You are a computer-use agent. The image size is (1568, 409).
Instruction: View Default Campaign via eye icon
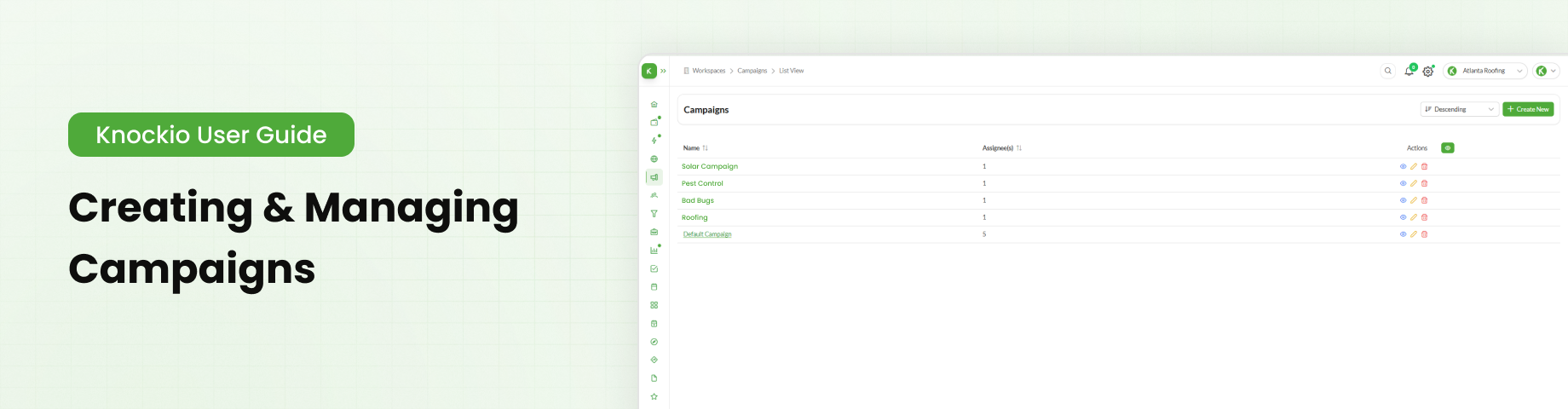point(1403,234)
